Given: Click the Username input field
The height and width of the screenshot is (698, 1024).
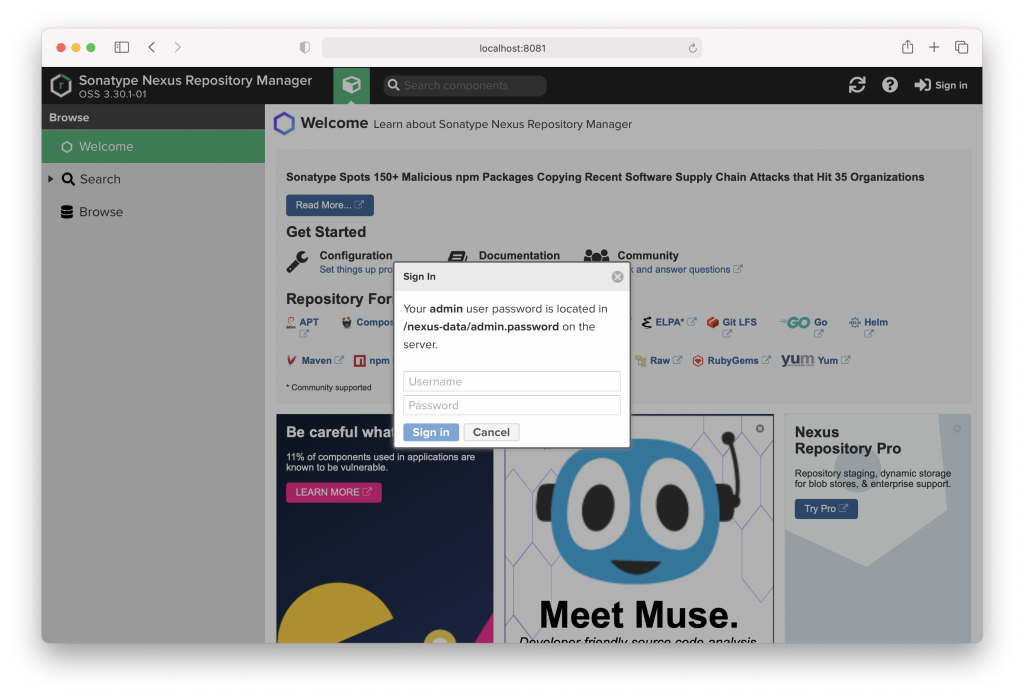Looking at the screenshot, I should point(511,381).
